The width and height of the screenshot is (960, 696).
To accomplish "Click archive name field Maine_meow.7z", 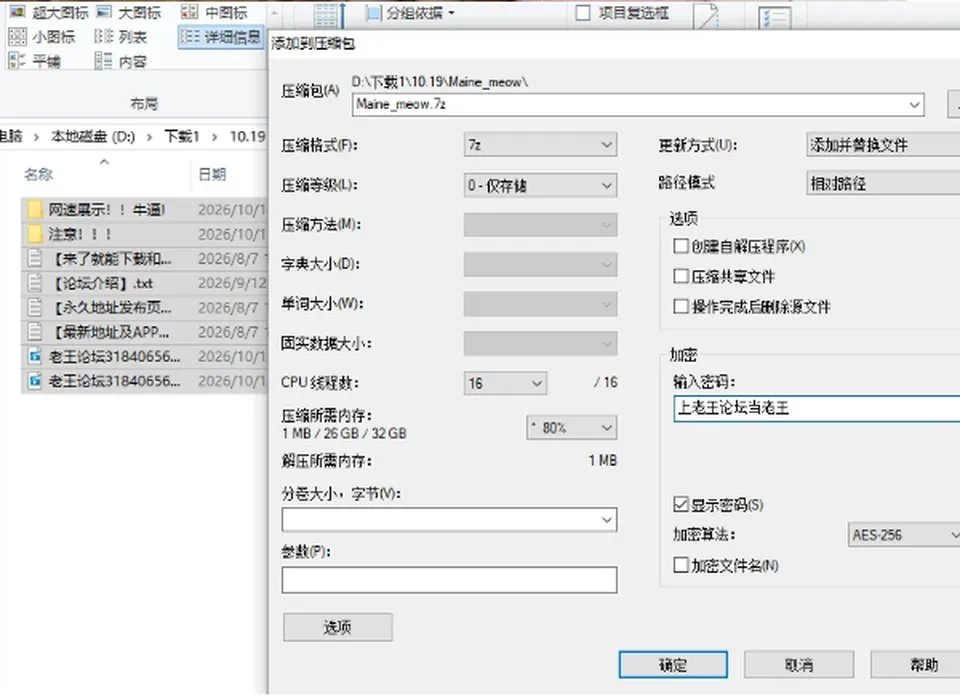I will pos(638,105).
